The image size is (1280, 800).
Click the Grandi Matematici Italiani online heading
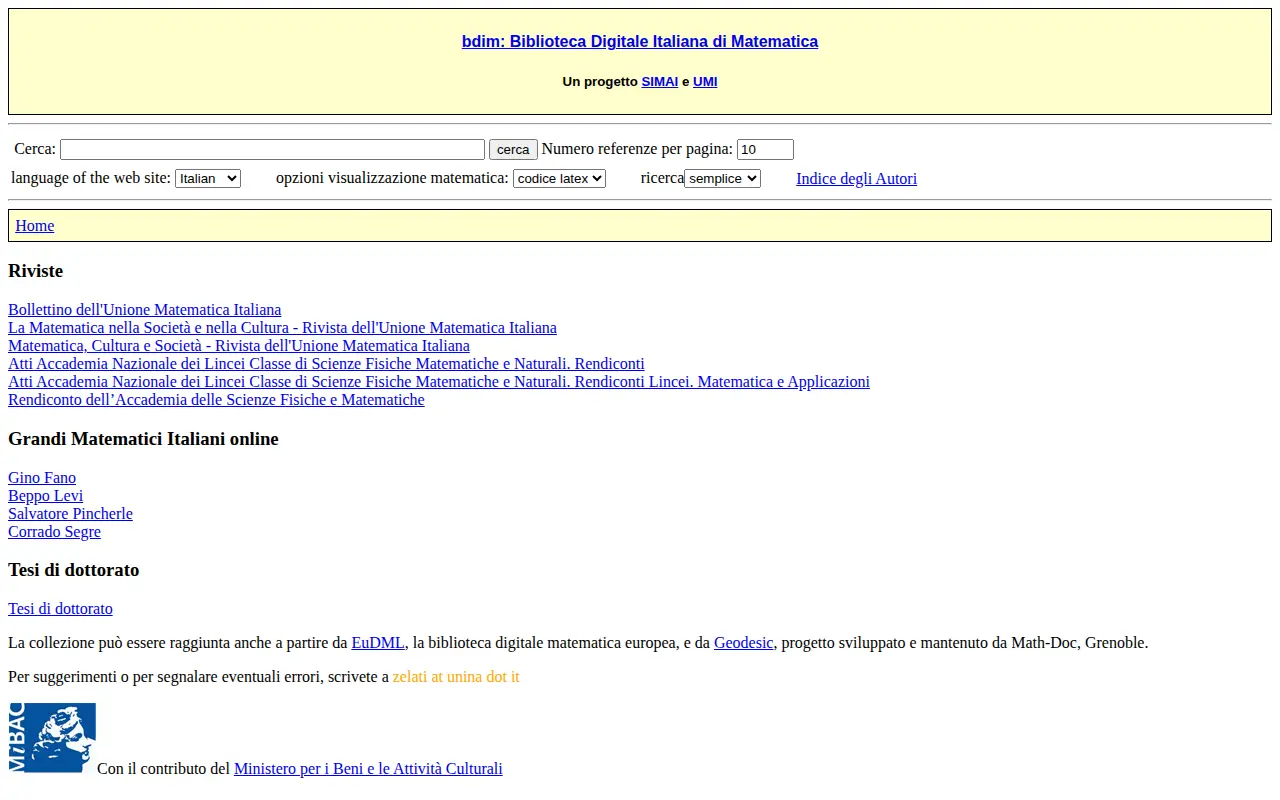click(x=143, y=439)
